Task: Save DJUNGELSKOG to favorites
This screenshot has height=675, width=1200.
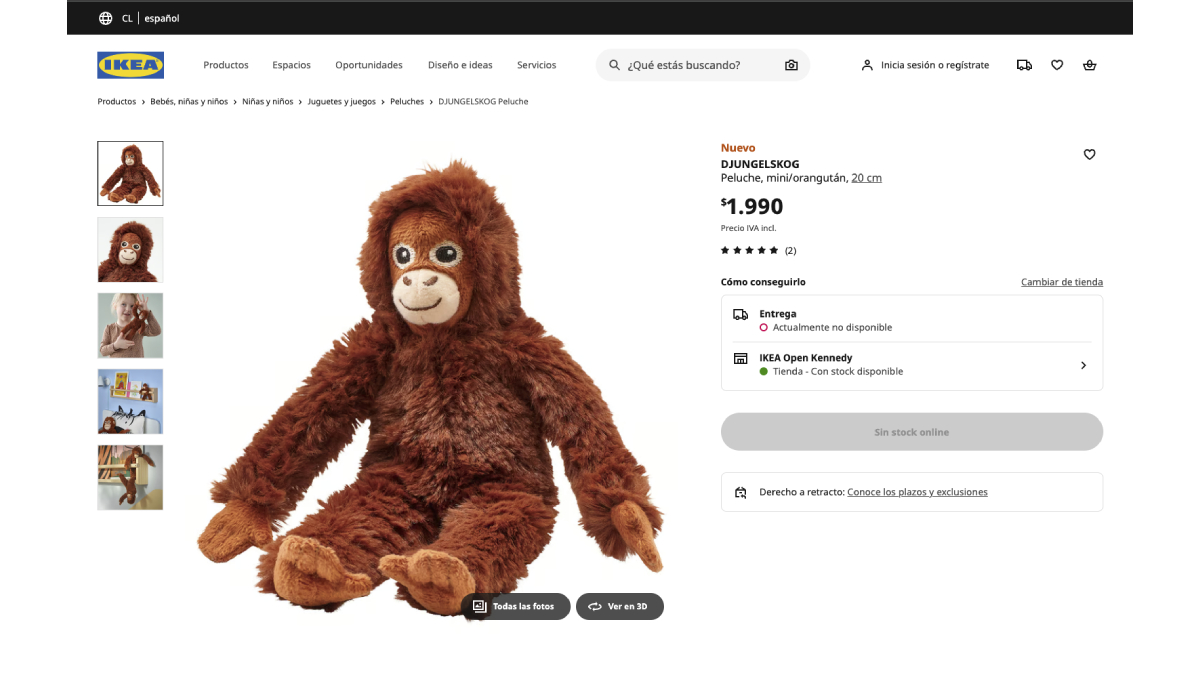Action: click(1089, 154)
